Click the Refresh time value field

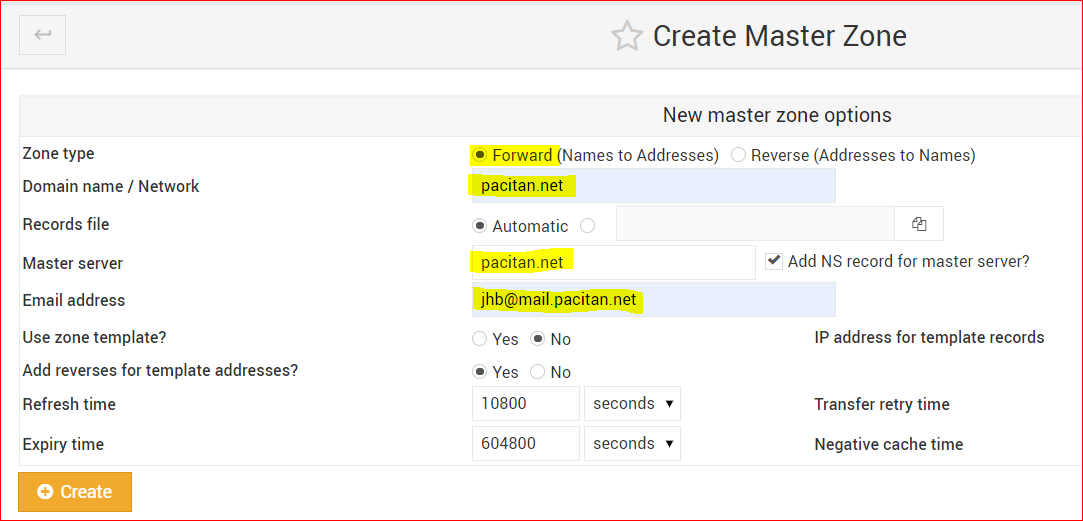525,404
